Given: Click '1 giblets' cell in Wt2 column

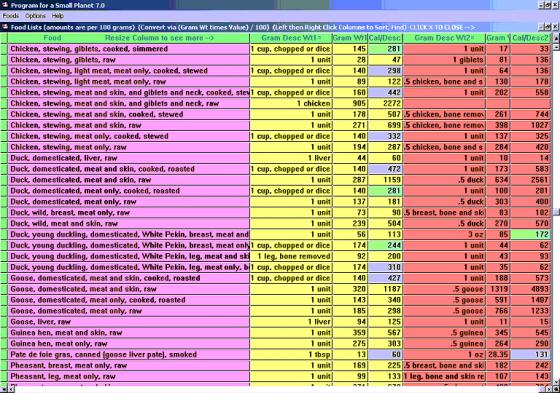Looking at the screenshot, I should point(444,60).
